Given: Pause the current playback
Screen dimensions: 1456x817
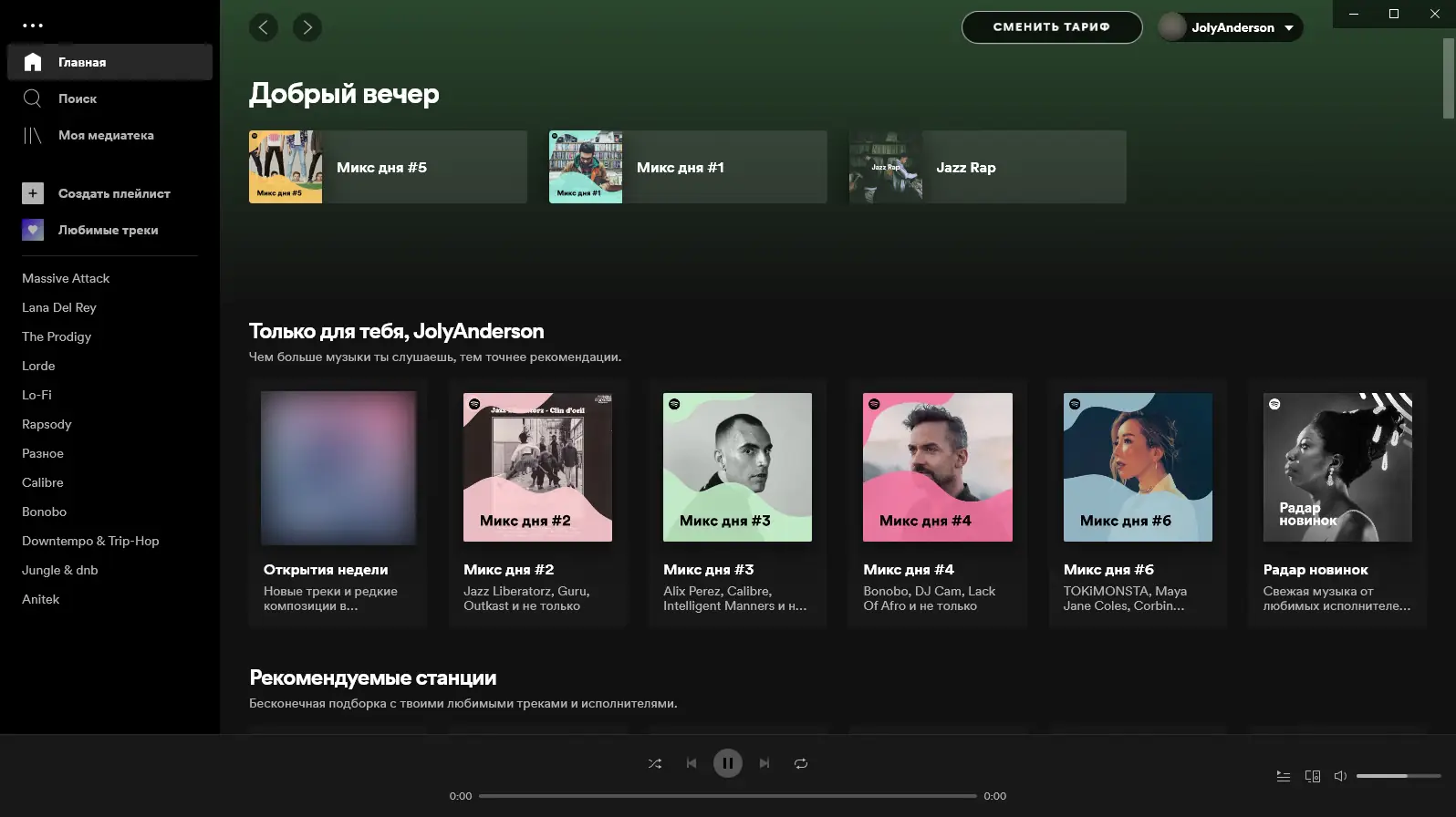Looking at the screenshot, I should (728, 763).
